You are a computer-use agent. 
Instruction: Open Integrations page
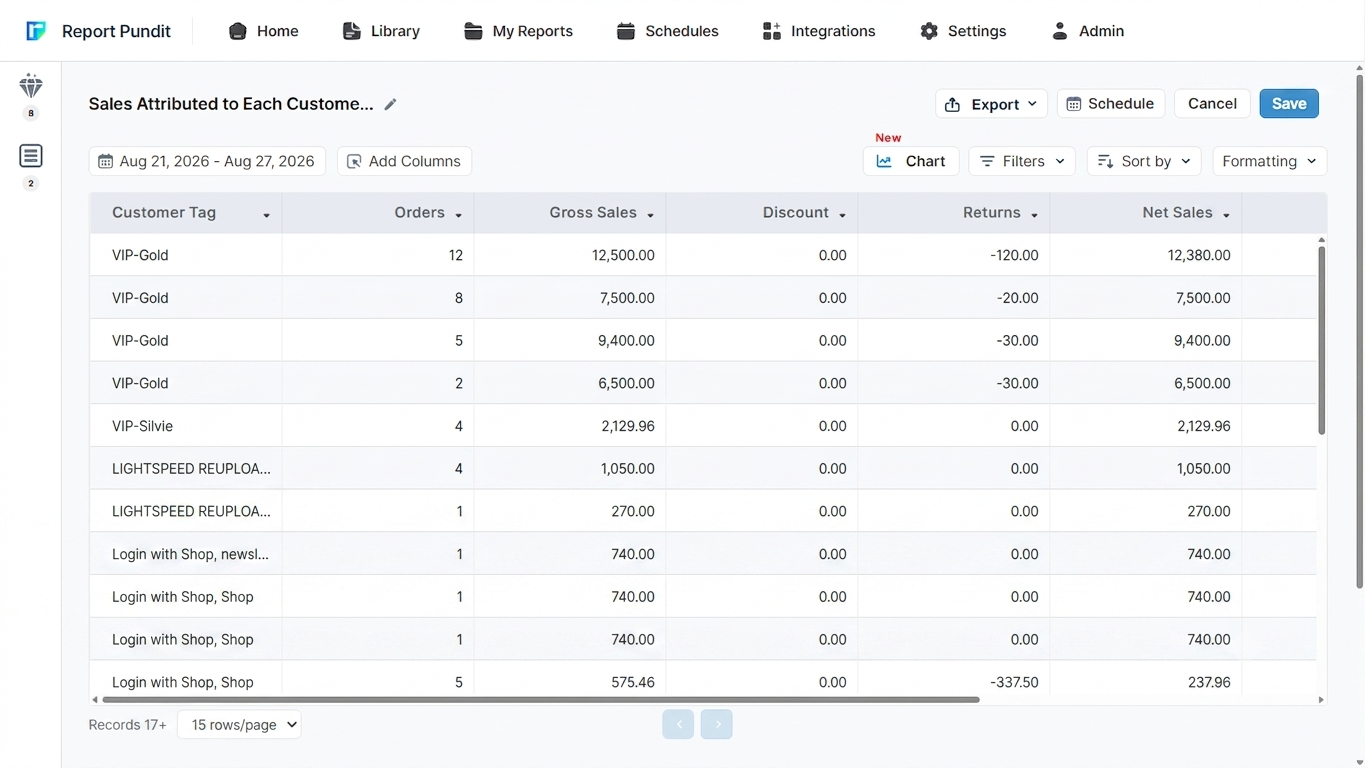tap(819, 31)
